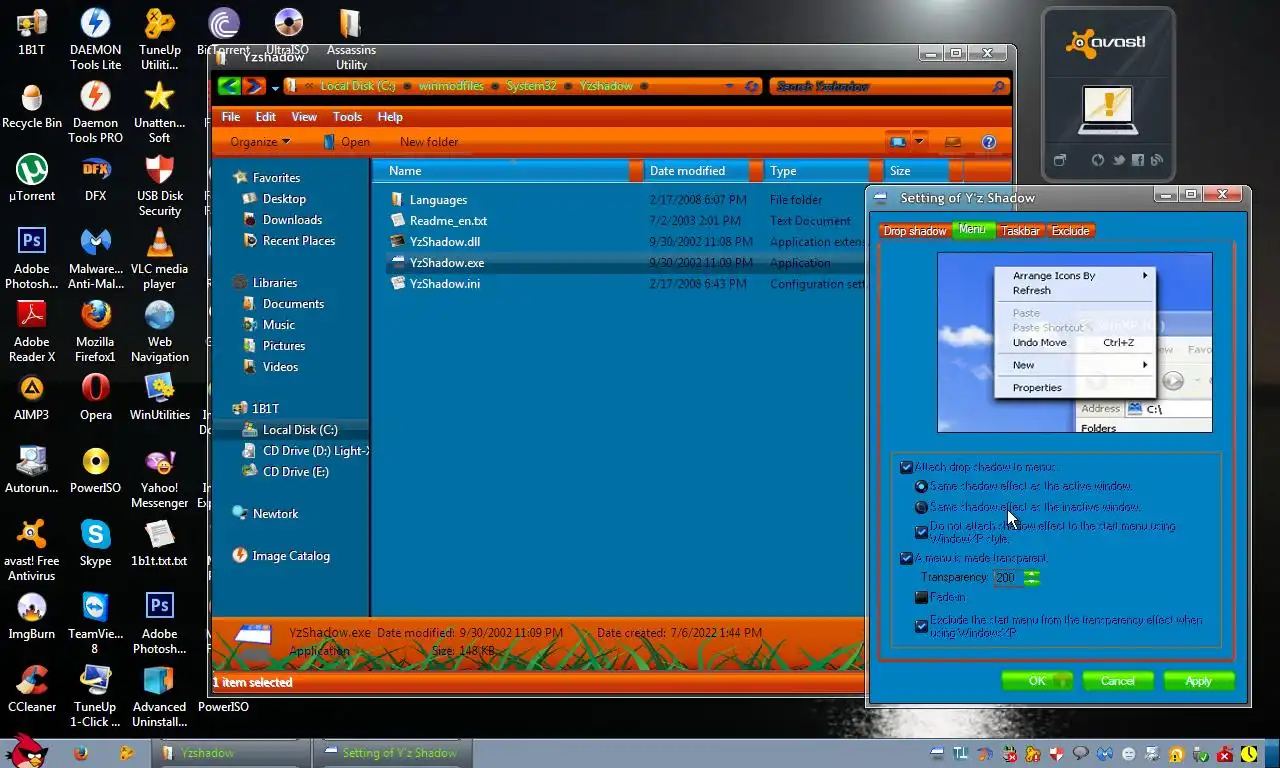1280x768 pixels.
Task: Open the address bar history dropdown
Action: 730,87
